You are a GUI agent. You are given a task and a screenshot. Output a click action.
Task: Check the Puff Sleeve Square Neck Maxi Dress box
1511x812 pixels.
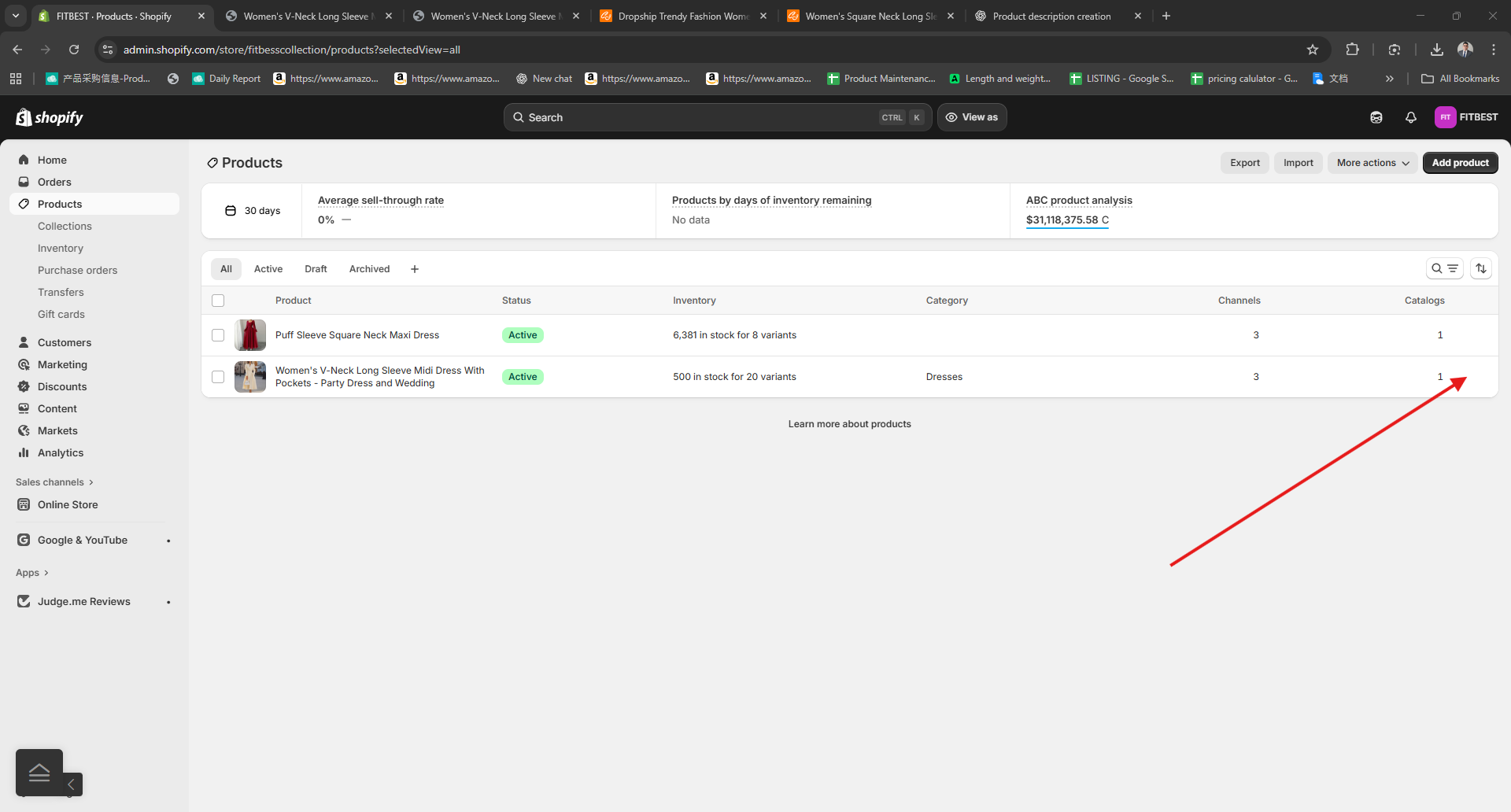218,335
